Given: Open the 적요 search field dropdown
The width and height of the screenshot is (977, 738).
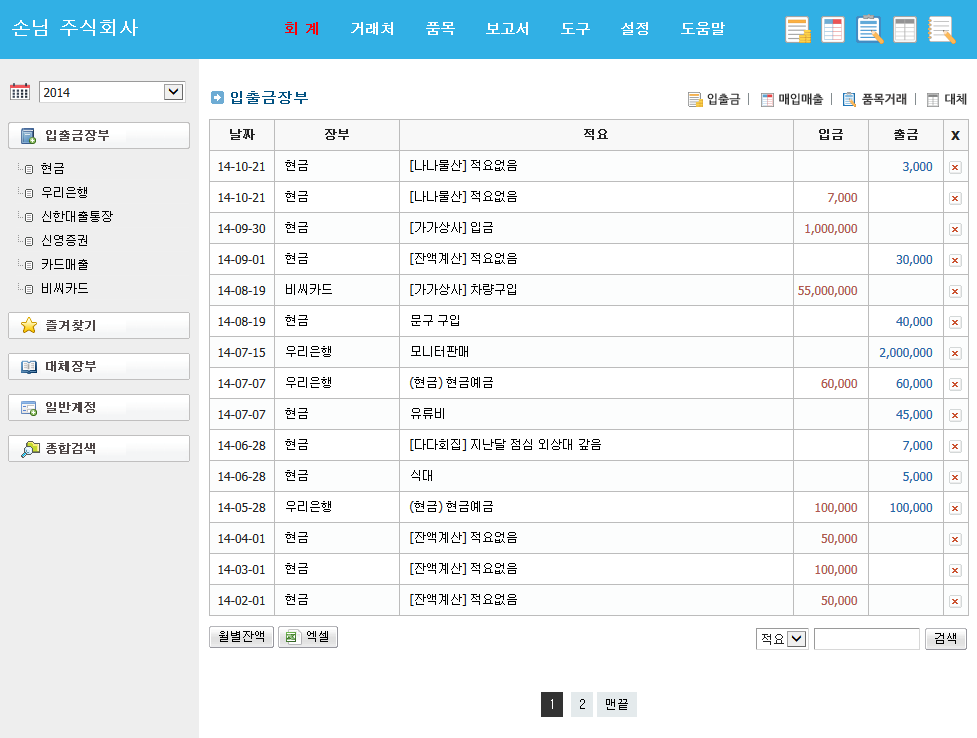Looking at the screenshot, I should (796, 639).
